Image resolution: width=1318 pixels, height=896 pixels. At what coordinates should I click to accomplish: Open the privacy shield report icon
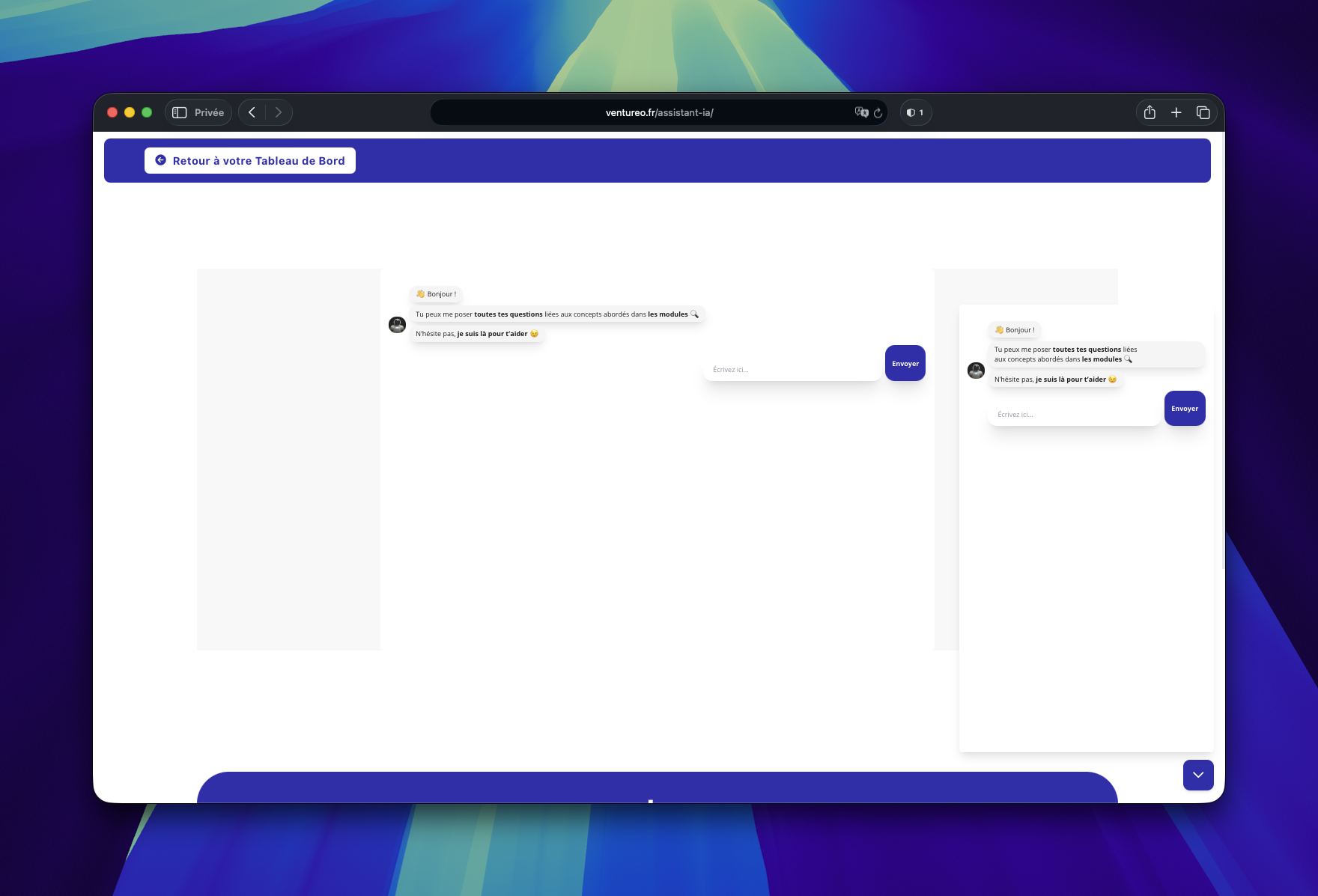[915, 112]
